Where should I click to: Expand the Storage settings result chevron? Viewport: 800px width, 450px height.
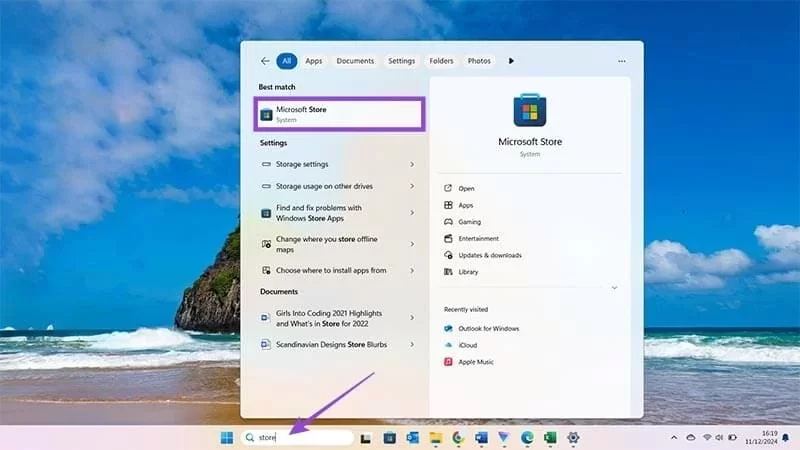pyautogui.click(x=412, y=164)
